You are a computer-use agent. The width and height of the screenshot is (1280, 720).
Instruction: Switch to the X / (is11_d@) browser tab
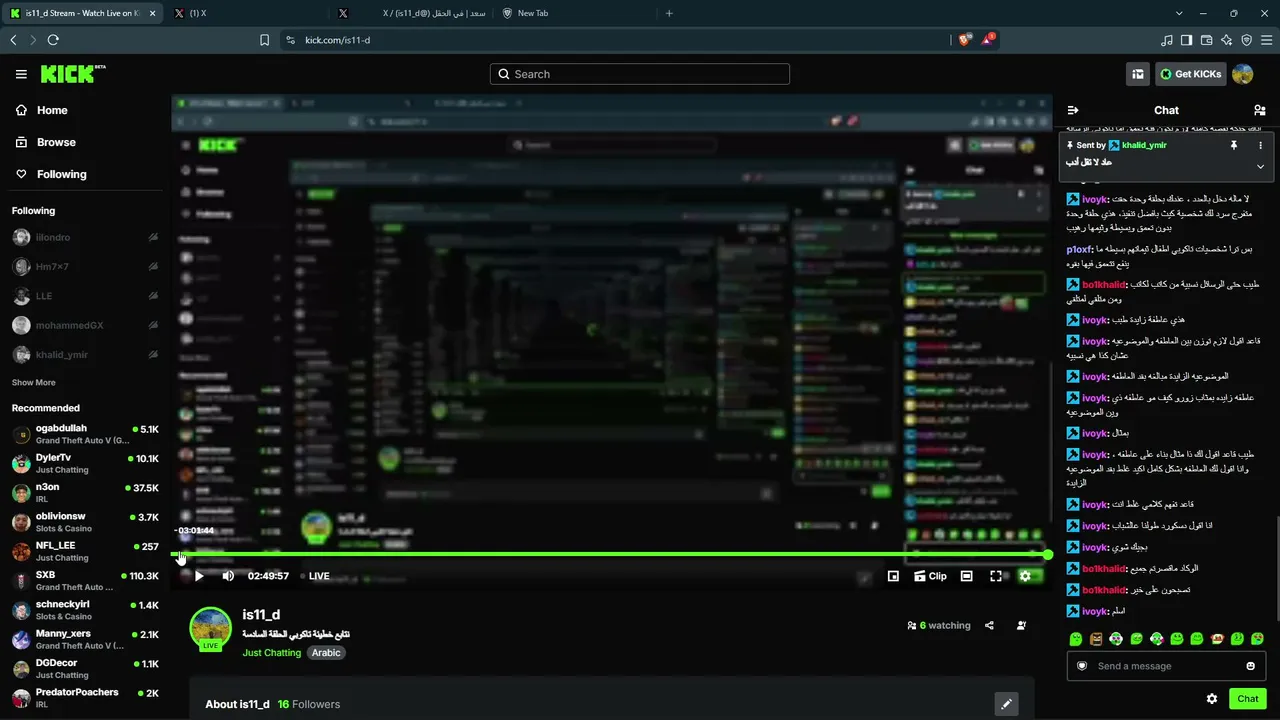[412, 13]
